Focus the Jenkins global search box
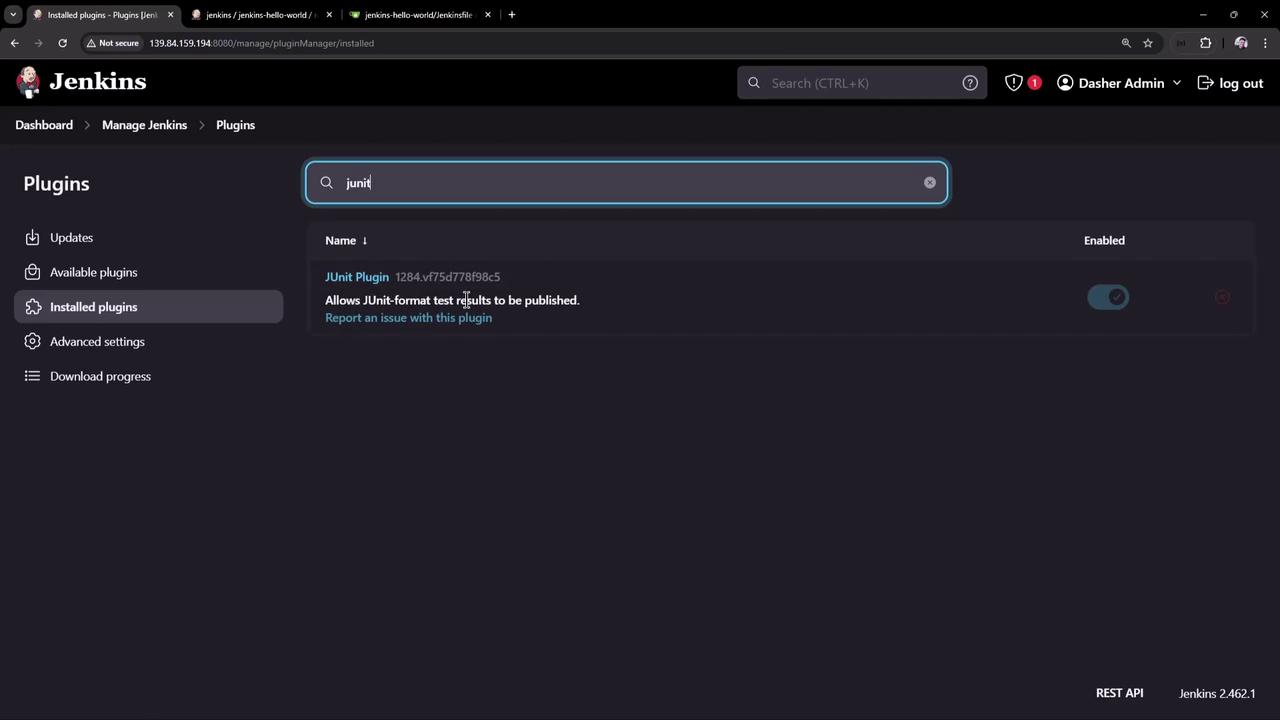 pos(862,83)
